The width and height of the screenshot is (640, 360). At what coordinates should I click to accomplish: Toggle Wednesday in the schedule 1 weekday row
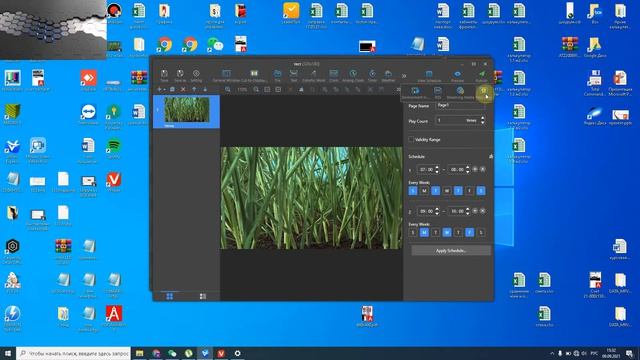[447, 191]
